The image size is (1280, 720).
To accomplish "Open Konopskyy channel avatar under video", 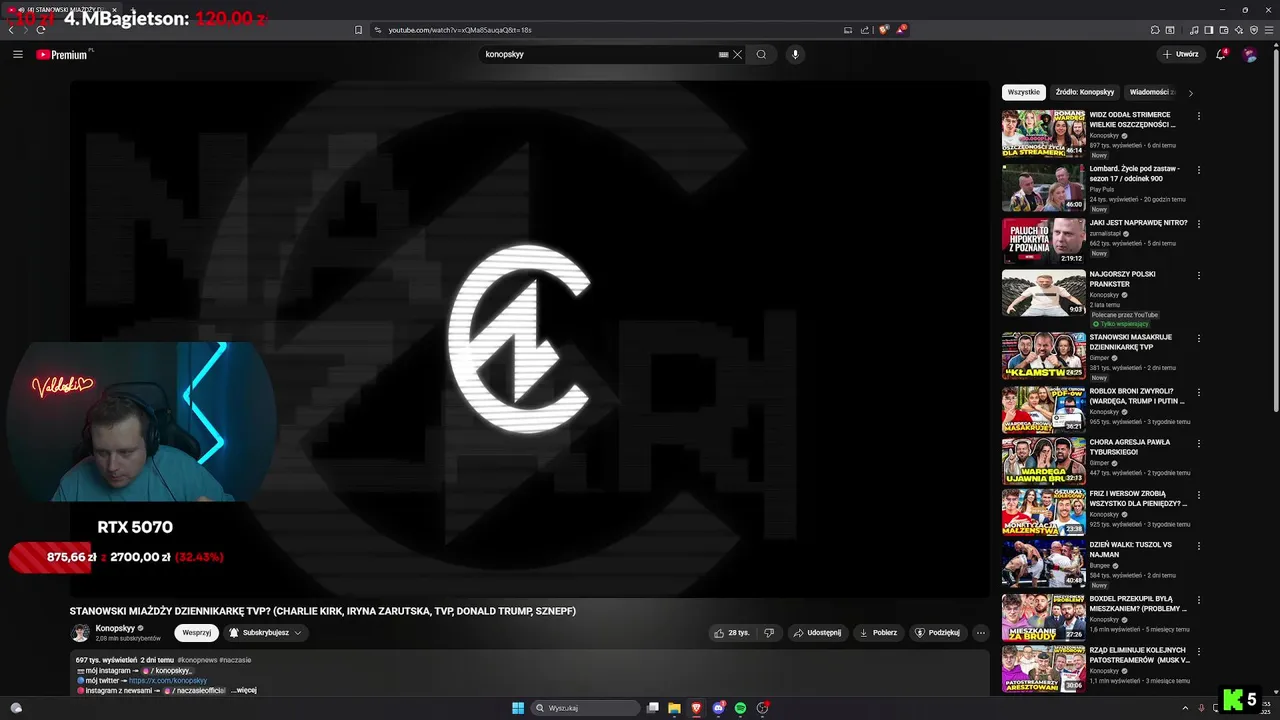I will (x=80, y=632).
